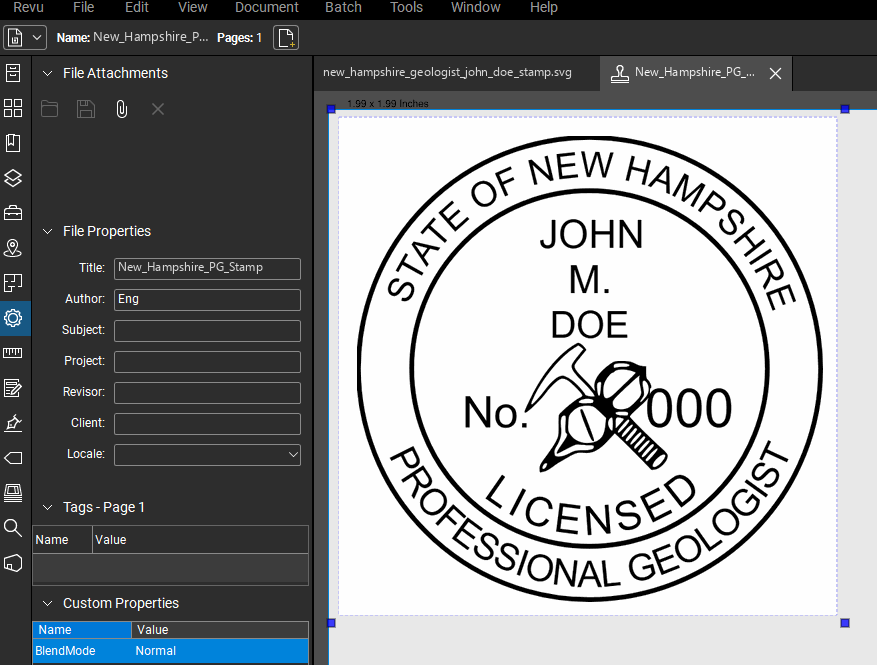Viewport: 877px width, 665px height.
Task: Open the Revu menu
Action: point(29,7)
